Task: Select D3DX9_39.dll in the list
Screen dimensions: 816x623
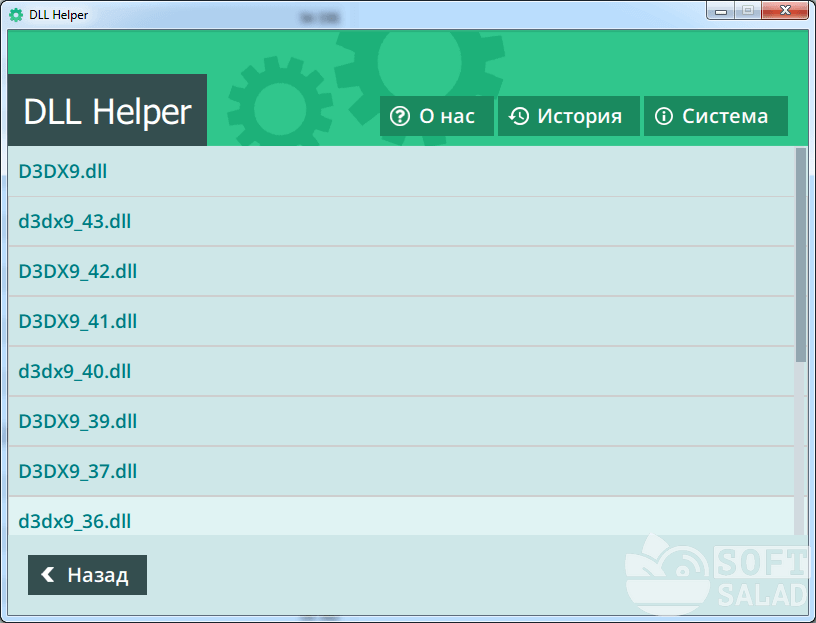Action: tap(401, 421)
